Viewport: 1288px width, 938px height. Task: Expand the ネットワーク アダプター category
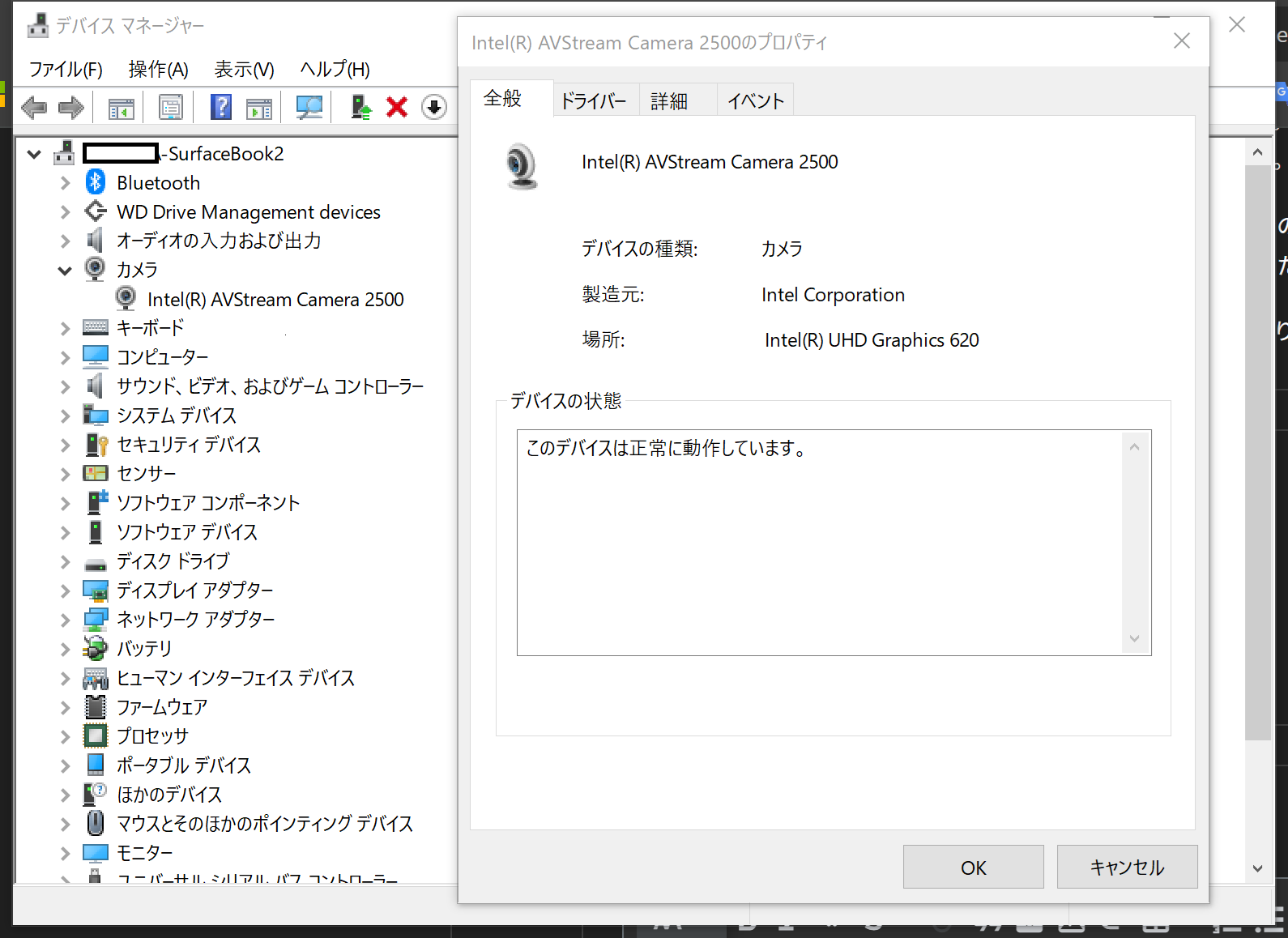tap(65, 620)
